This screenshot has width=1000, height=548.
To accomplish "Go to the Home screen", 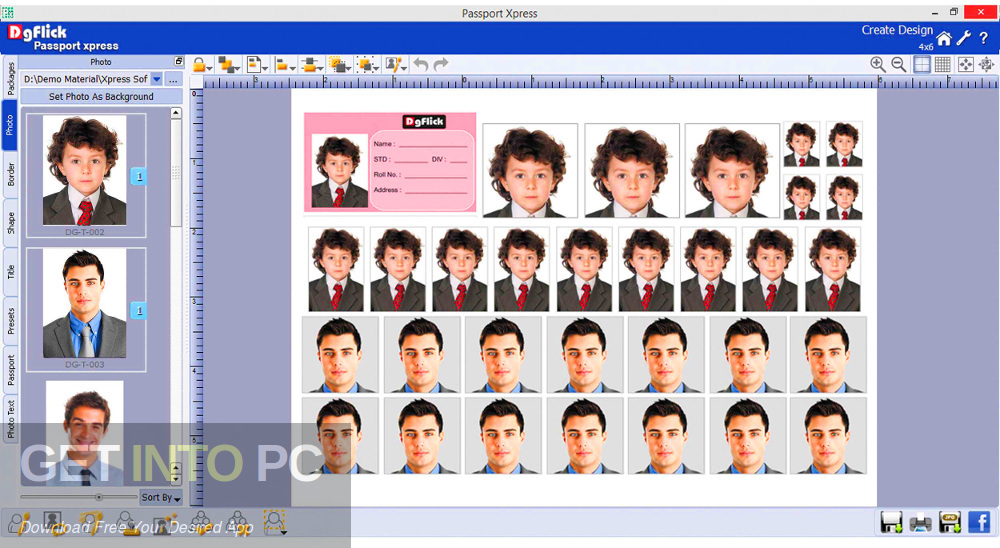I will 944,38.
